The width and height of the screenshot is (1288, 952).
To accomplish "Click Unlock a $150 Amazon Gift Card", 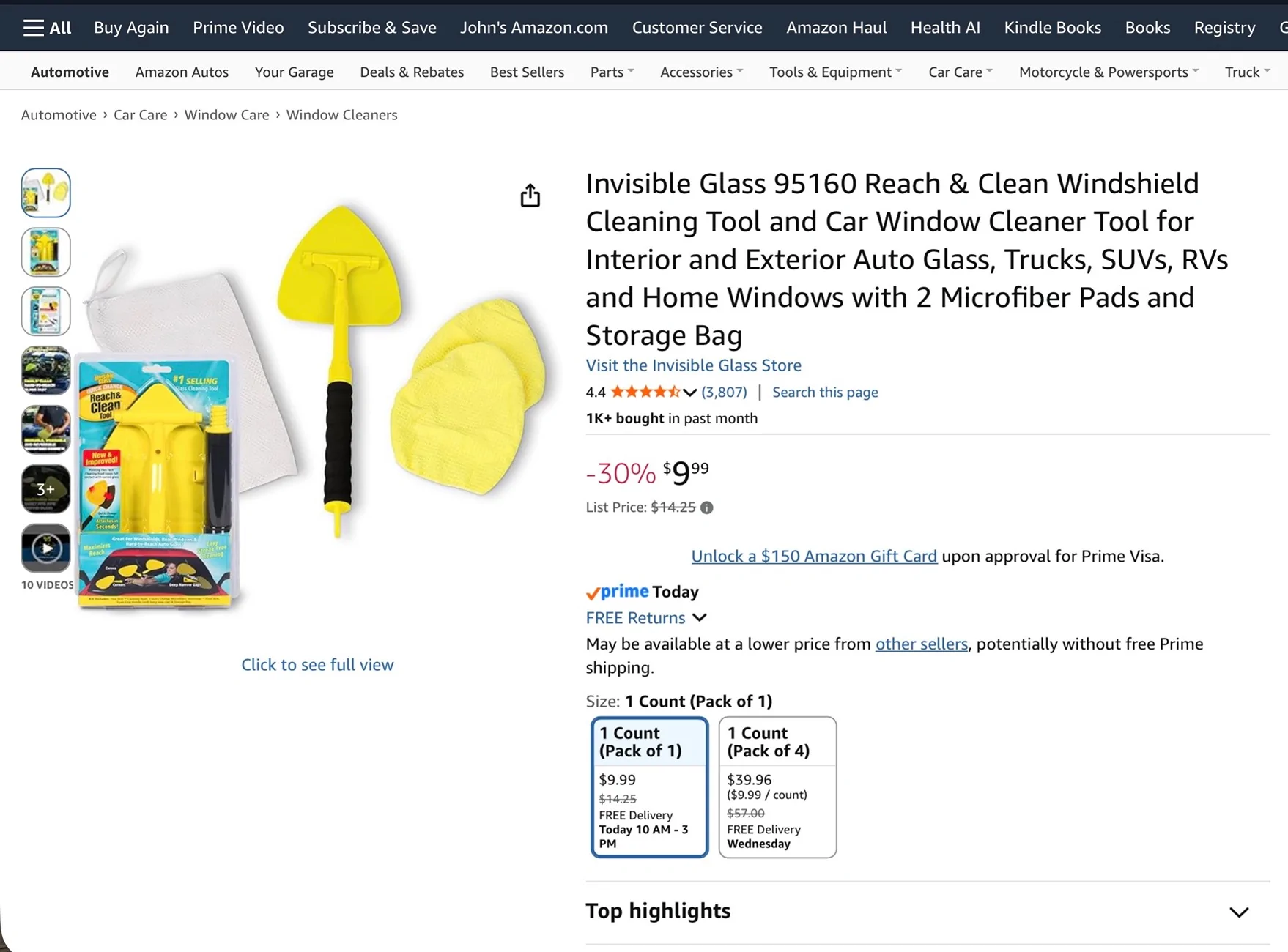I will click(814, 556).
